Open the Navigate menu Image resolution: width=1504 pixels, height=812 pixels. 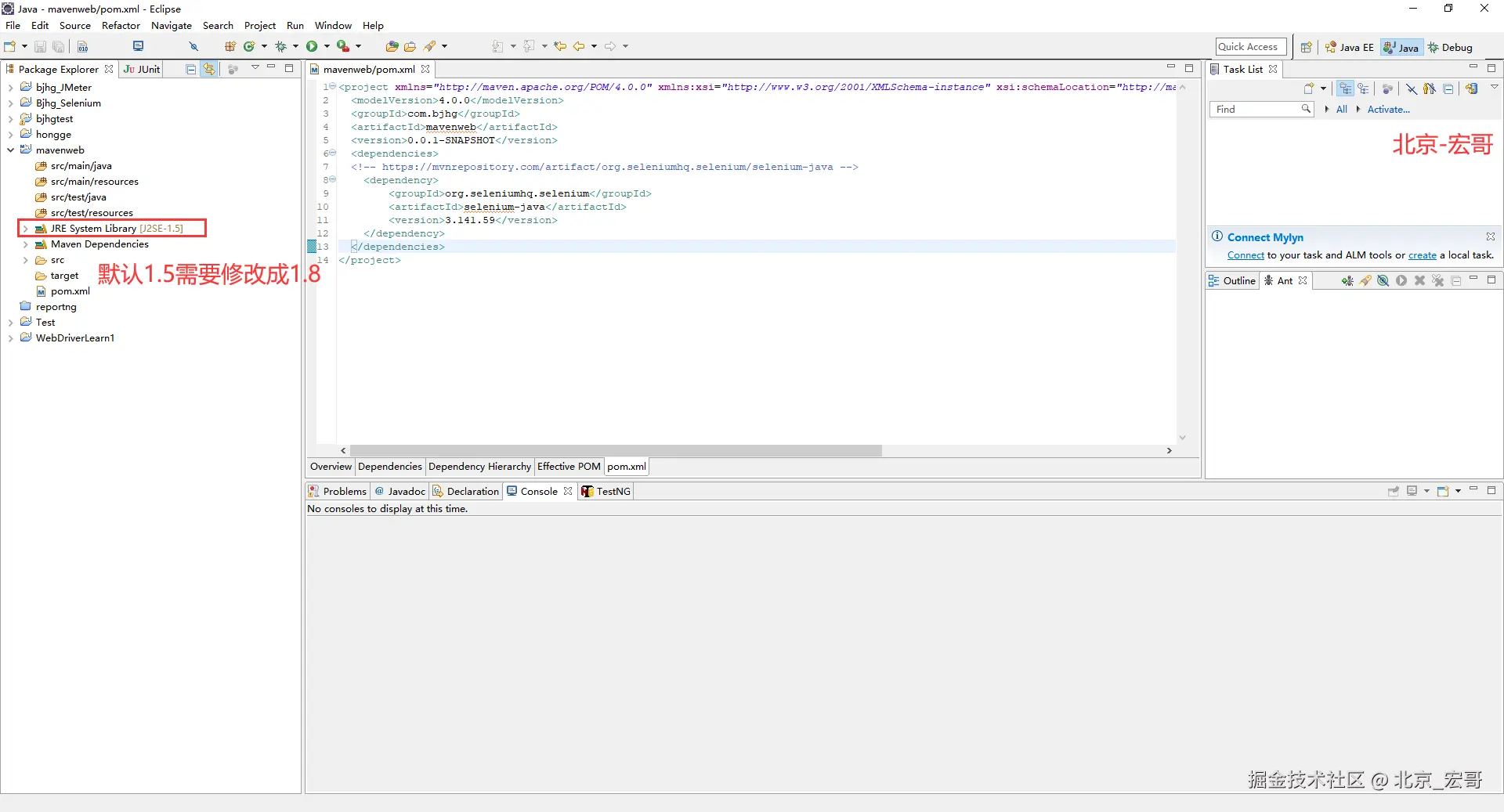[172, 26]
